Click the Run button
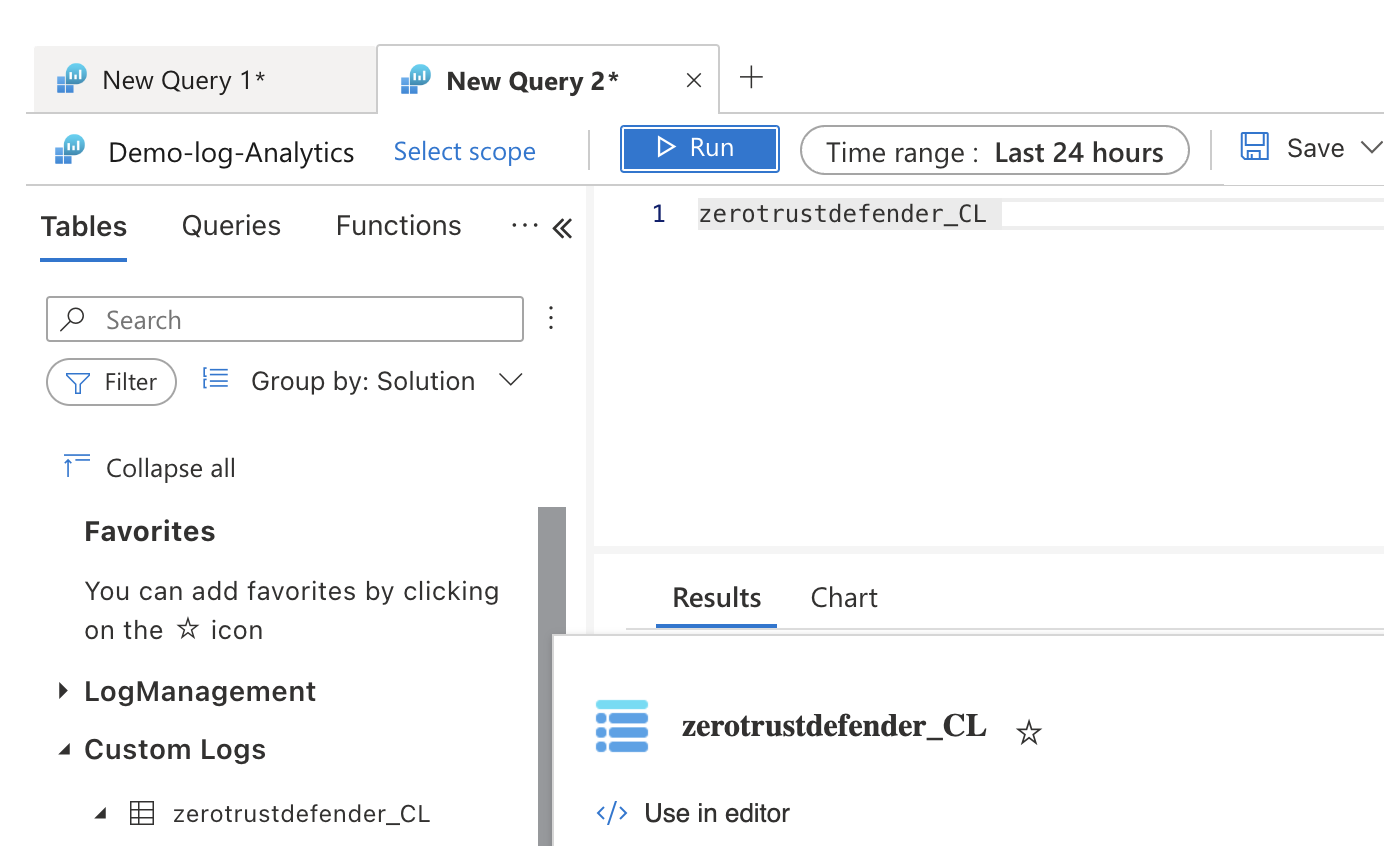The width and height of the screenshot is (1384, 846). pyautogui.click(x=699, y=147)
